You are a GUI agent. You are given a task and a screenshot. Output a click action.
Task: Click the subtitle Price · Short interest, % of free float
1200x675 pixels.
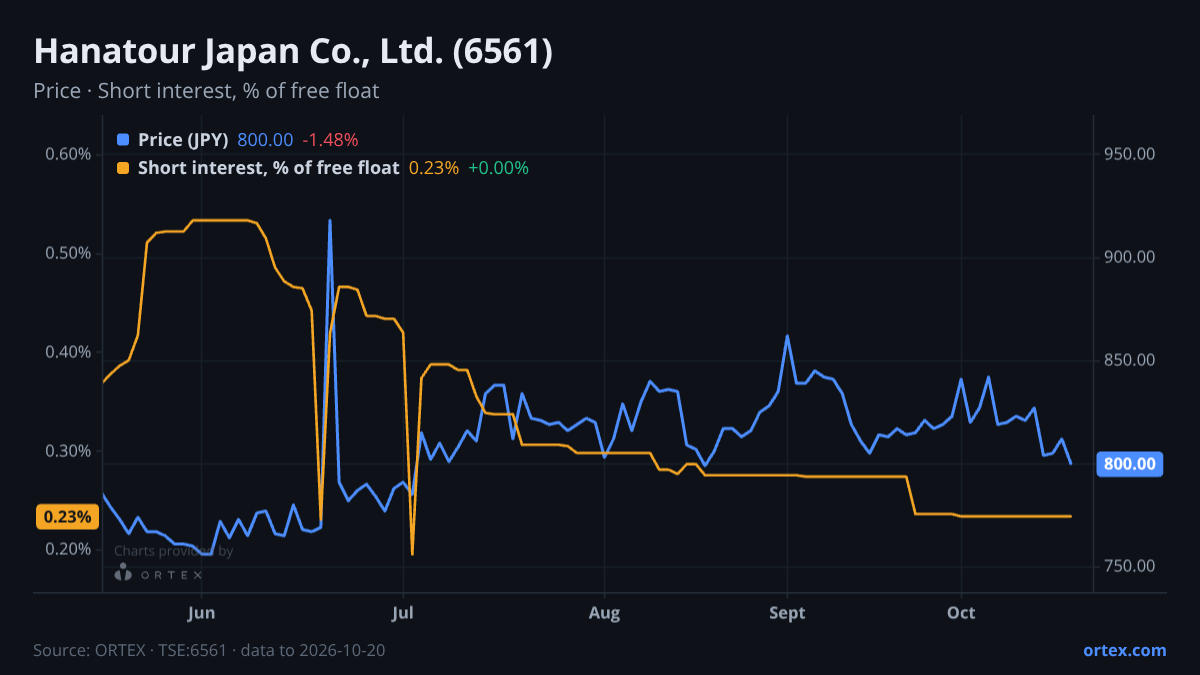(x=206, y=91)
